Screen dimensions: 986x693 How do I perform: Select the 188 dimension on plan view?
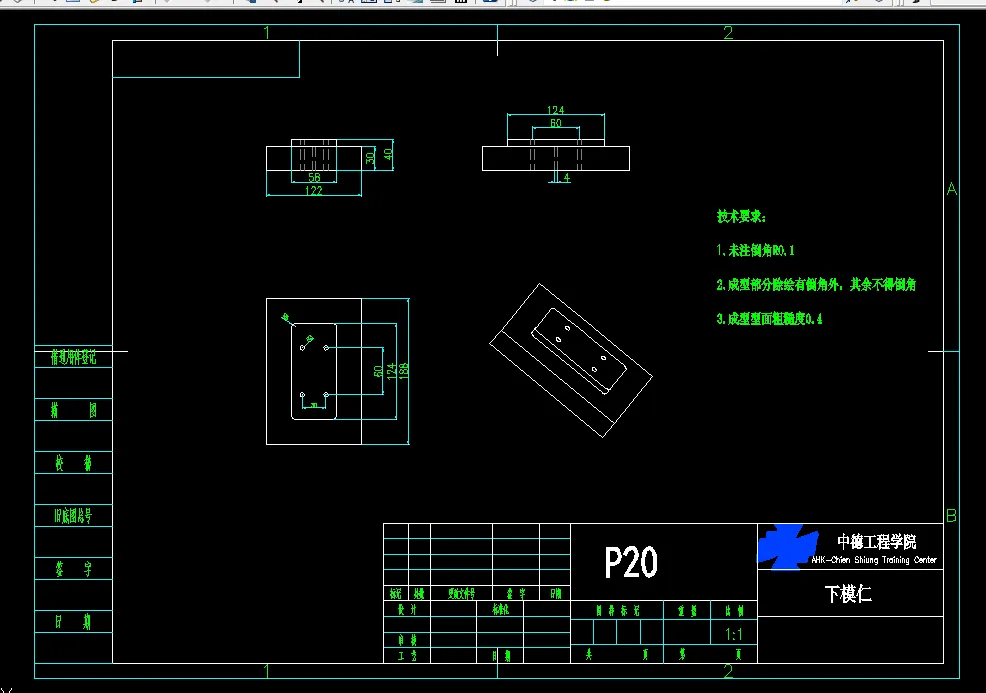[x=404, y=370]
